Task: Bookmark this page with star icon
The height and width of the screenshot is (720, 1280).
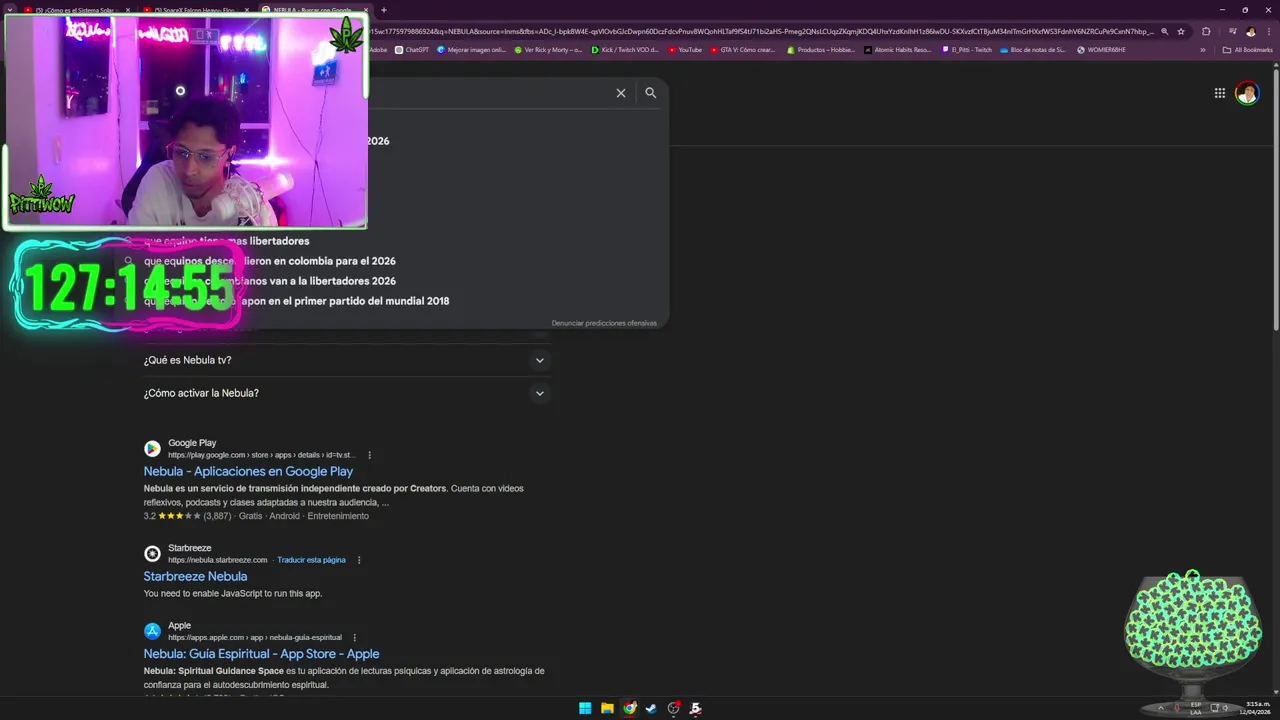Action: click(1181, 31)
